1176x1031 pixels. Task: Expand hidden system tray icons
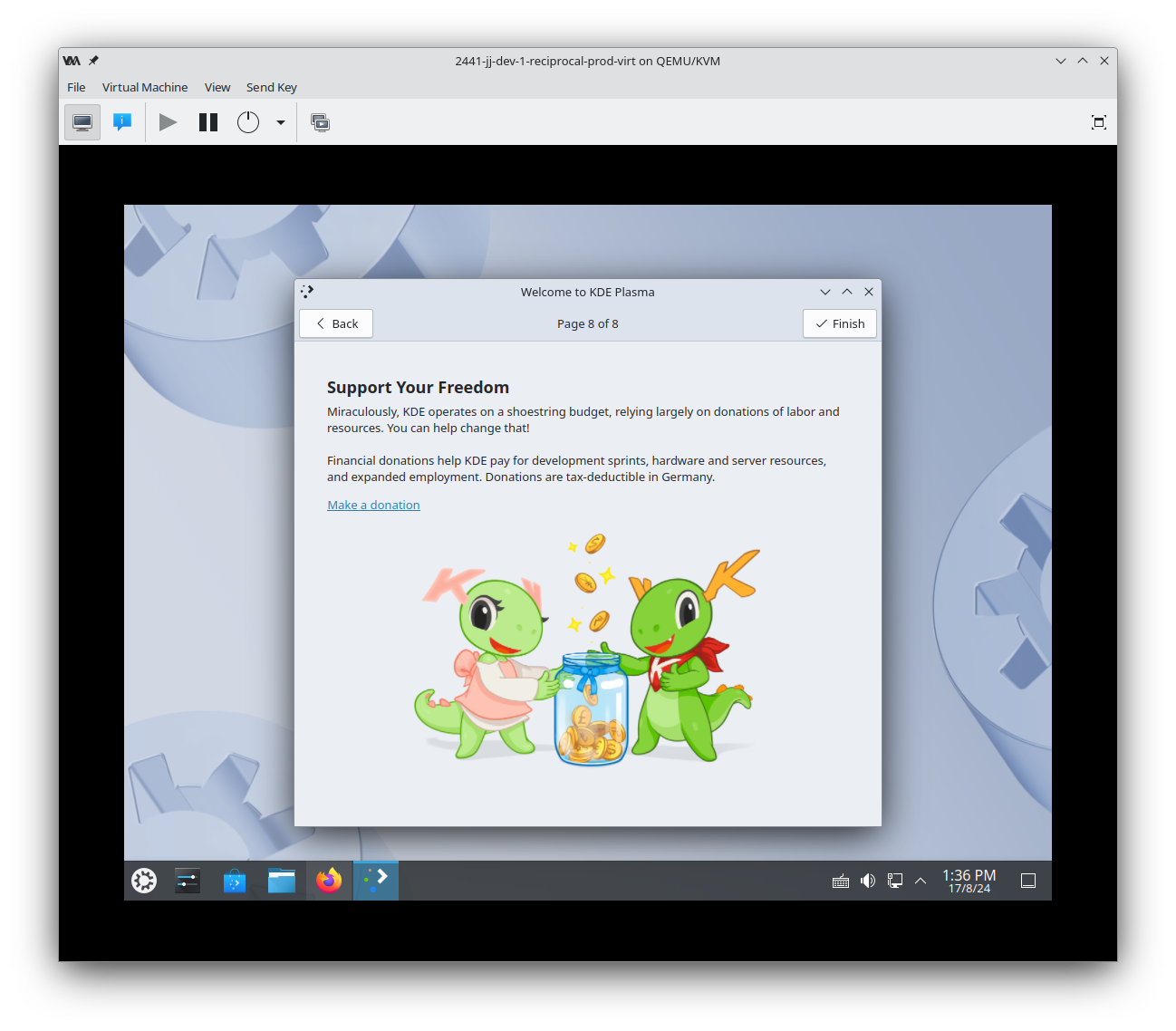coord(921,881)
